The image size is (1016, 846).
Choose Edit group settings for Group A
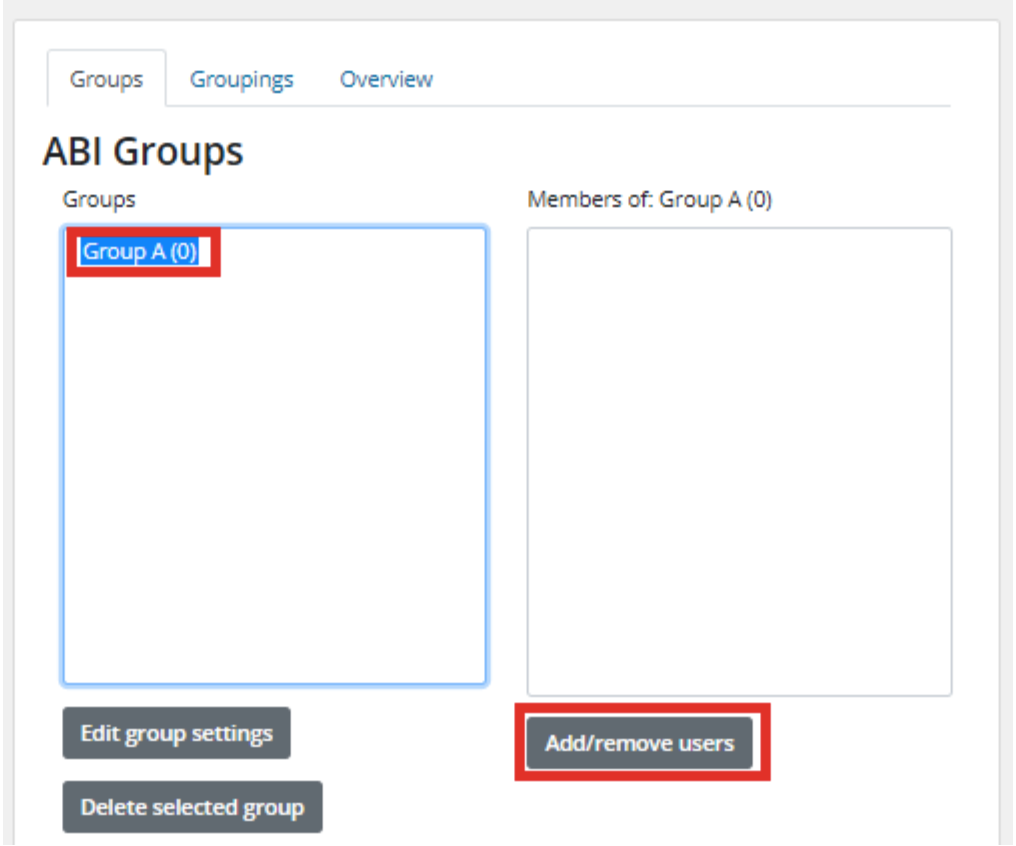pos(176,733)
